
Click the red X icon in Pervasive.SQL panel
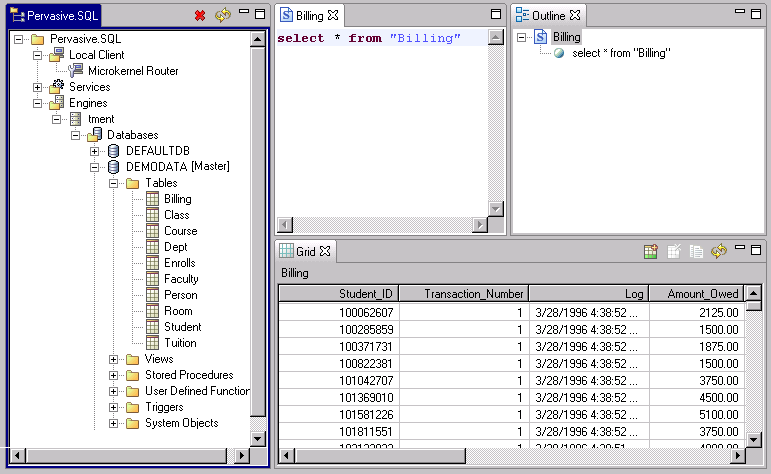pyautogui.click(x=200, y=16)
